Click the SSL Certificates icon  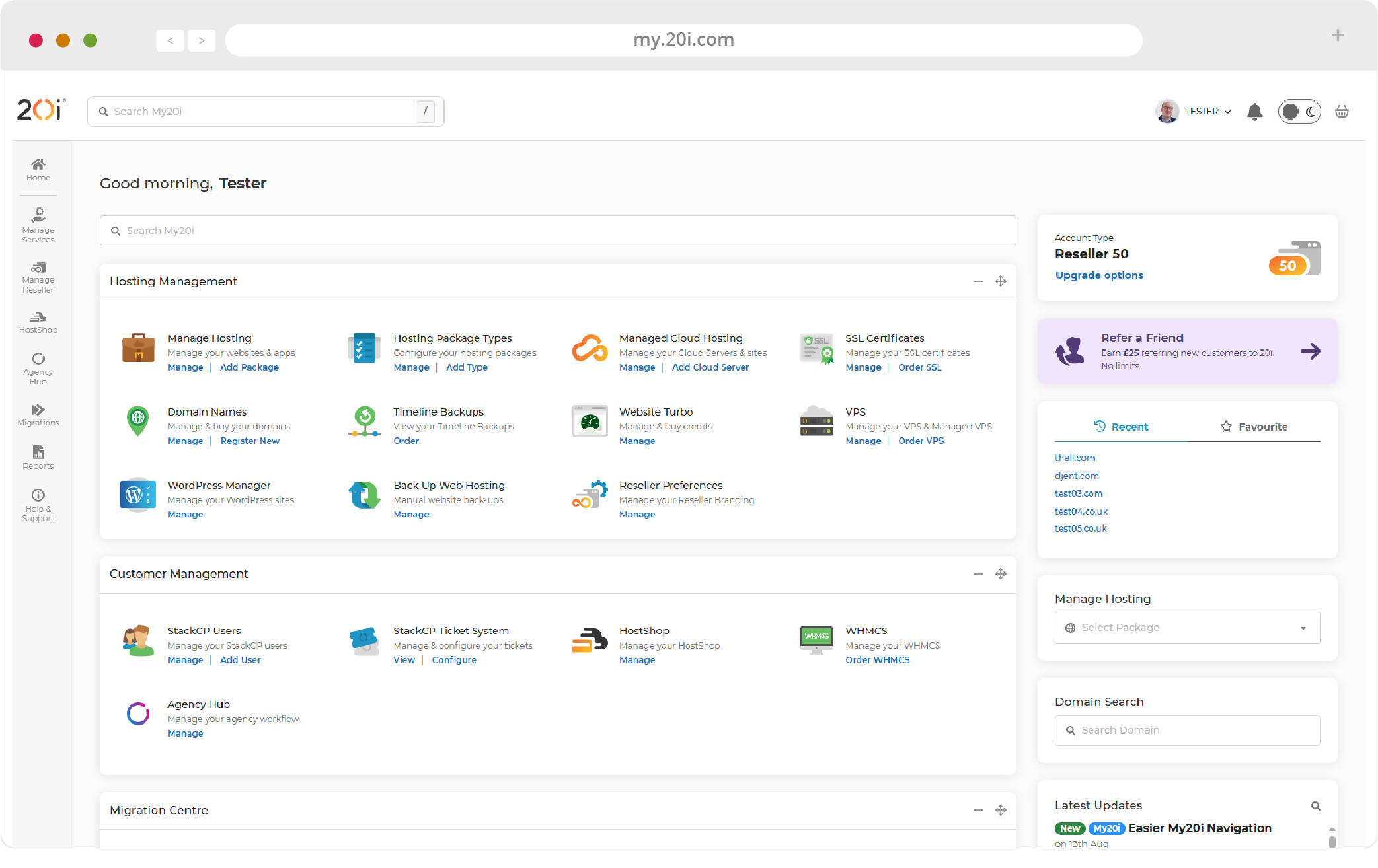tap(817, 348)
